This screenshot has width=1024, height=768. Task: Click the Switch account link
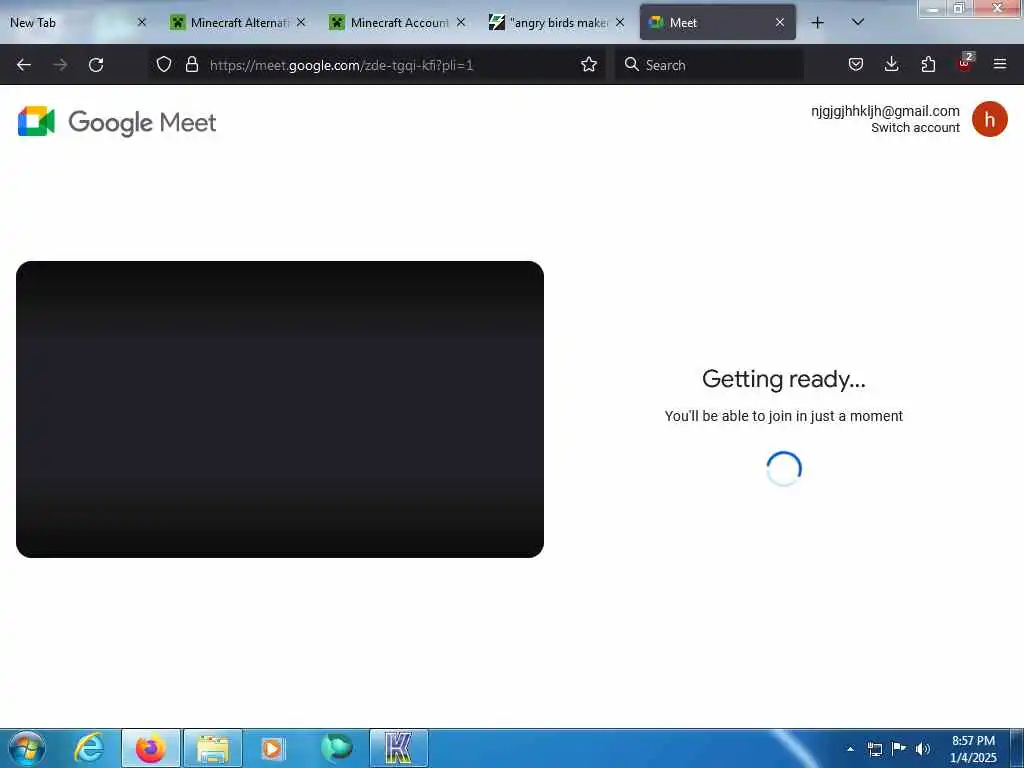(x=915, y=128)
